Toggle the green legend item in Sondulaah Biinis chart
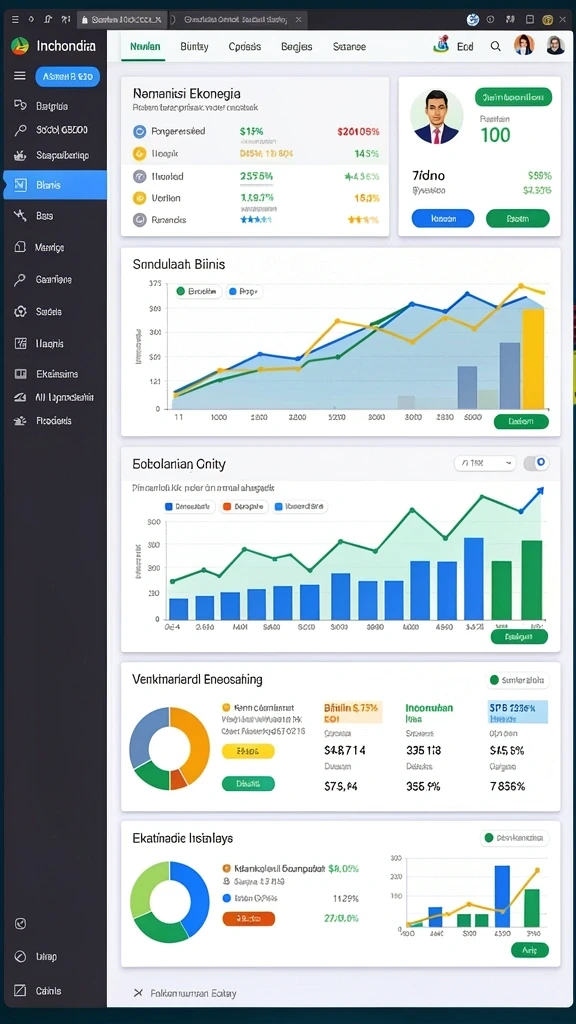The image size is (576, 1024). (x=198, y=292)
